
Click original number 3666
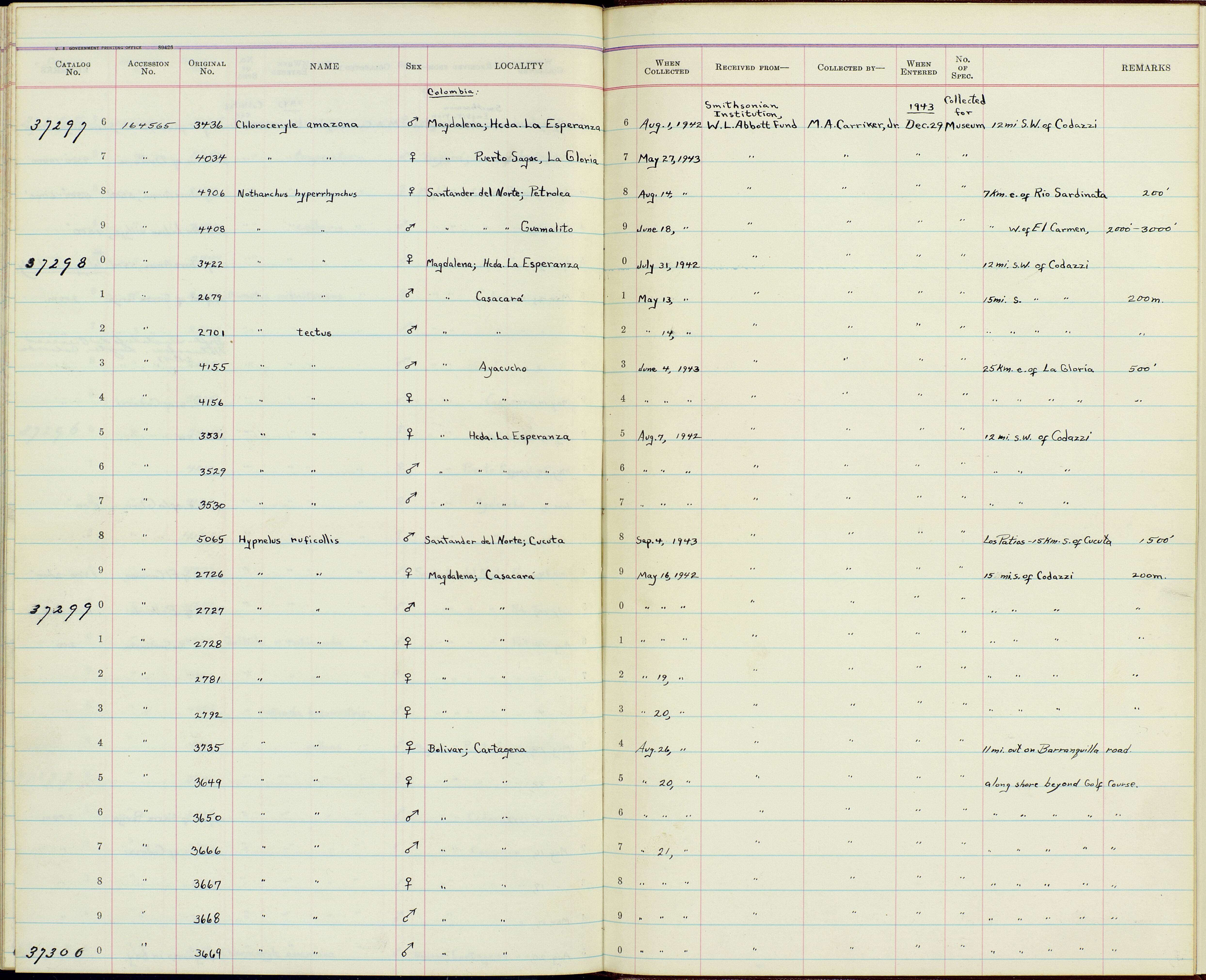click(206, 851)
